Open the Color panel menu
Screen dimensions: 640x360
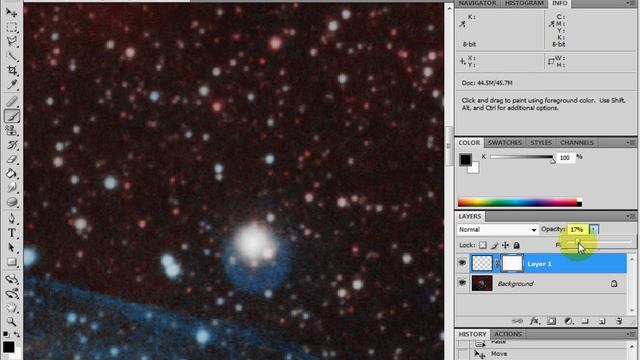pos(630,142)
